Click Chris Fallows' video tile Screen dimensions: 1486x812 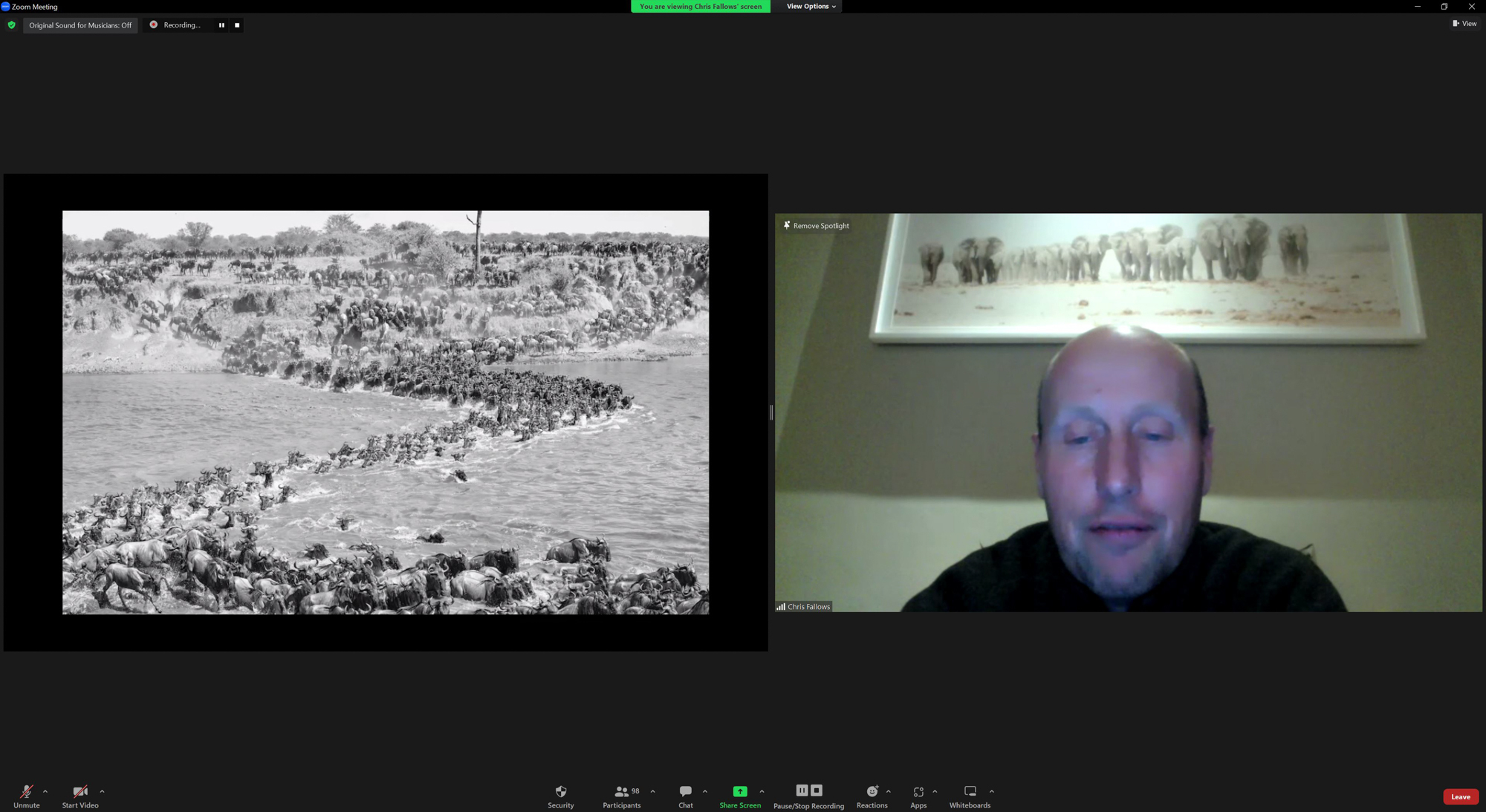tap(1128, 412)
